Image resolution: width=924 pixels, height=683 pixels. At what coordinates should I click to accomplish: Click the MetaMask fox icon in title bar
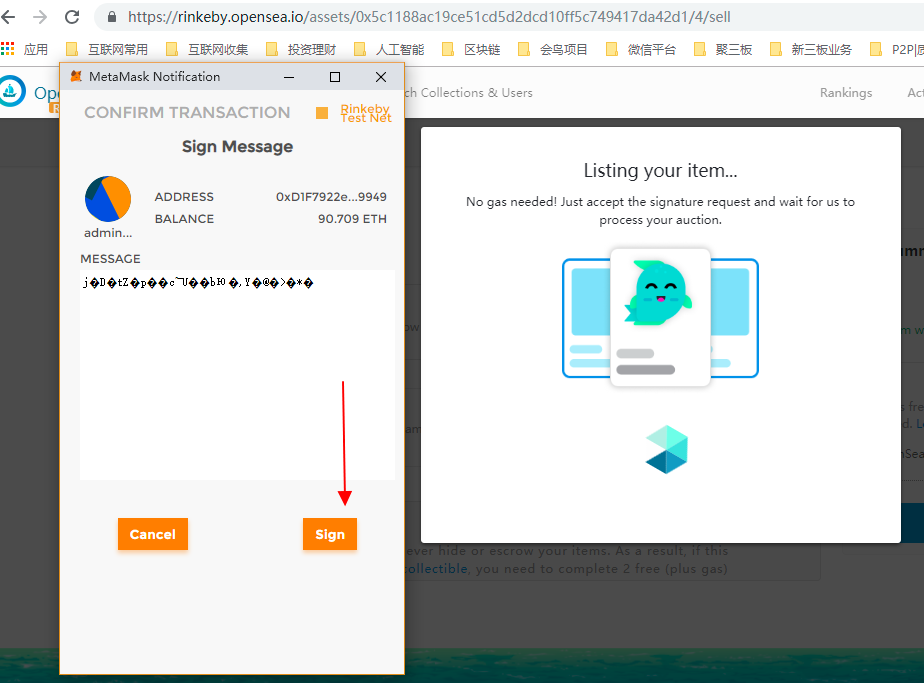pos(76,77)
